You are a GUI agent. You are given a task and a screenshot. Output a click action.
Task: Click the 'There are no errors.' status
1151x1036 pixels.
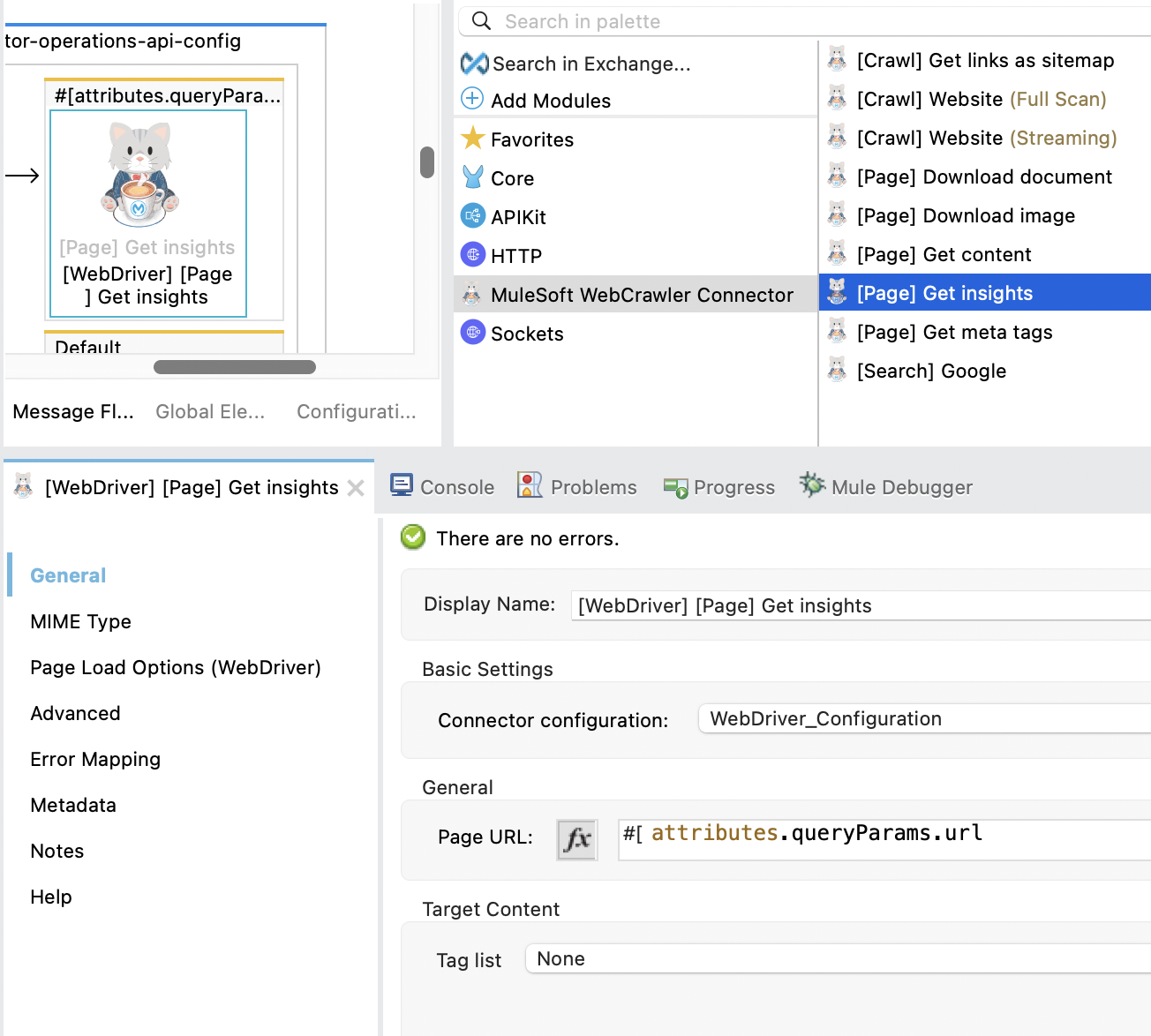(x=528, y=538)
